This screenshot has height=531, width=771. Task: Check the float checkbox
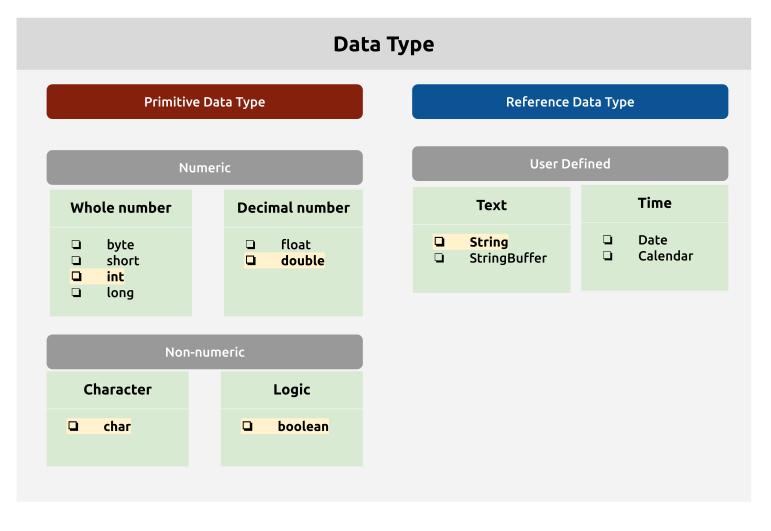250,245
